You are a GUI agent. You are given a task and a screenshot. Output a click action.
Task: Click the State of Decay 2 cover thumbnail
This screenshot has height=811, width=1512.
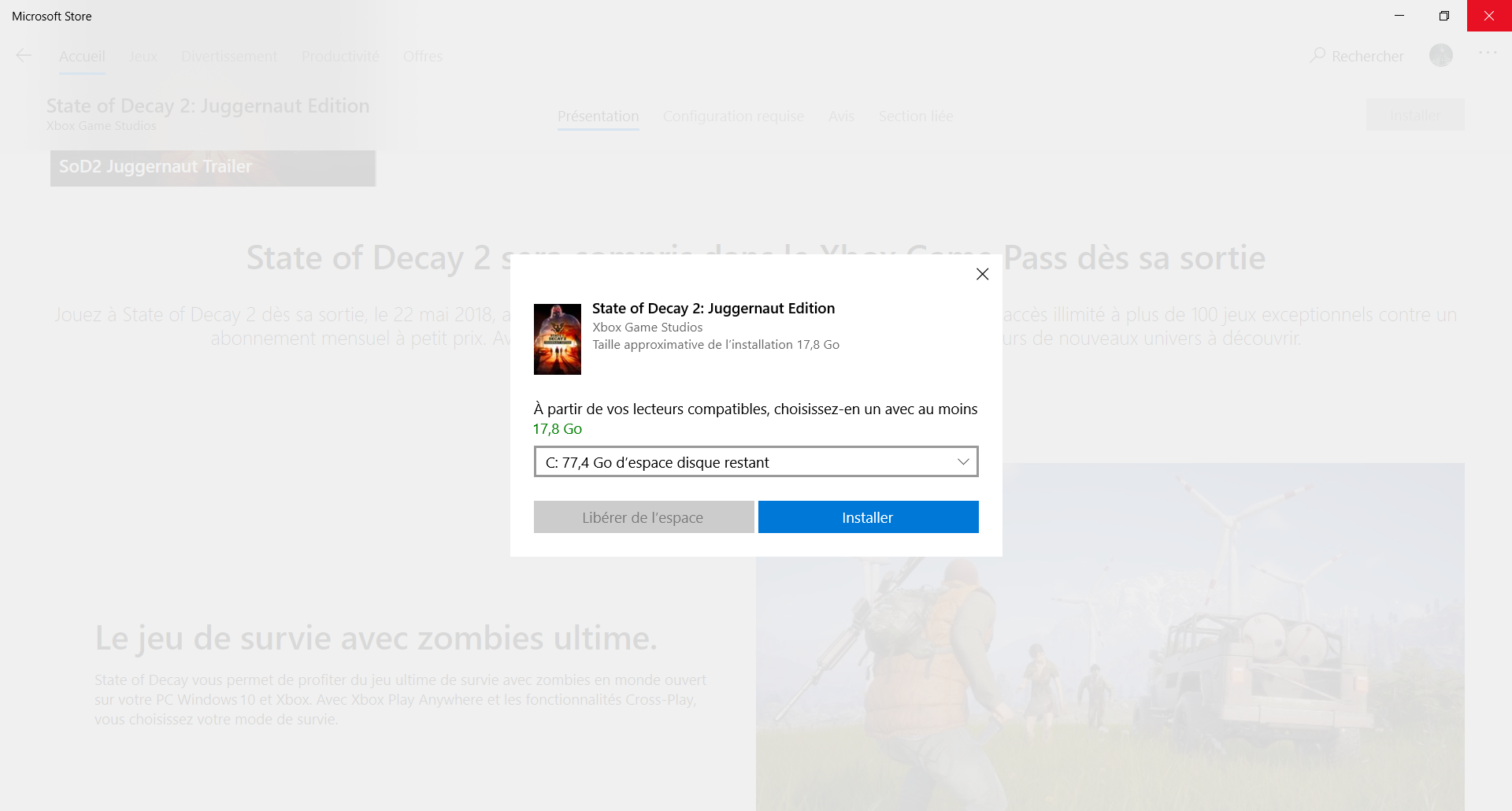point(558,339)
